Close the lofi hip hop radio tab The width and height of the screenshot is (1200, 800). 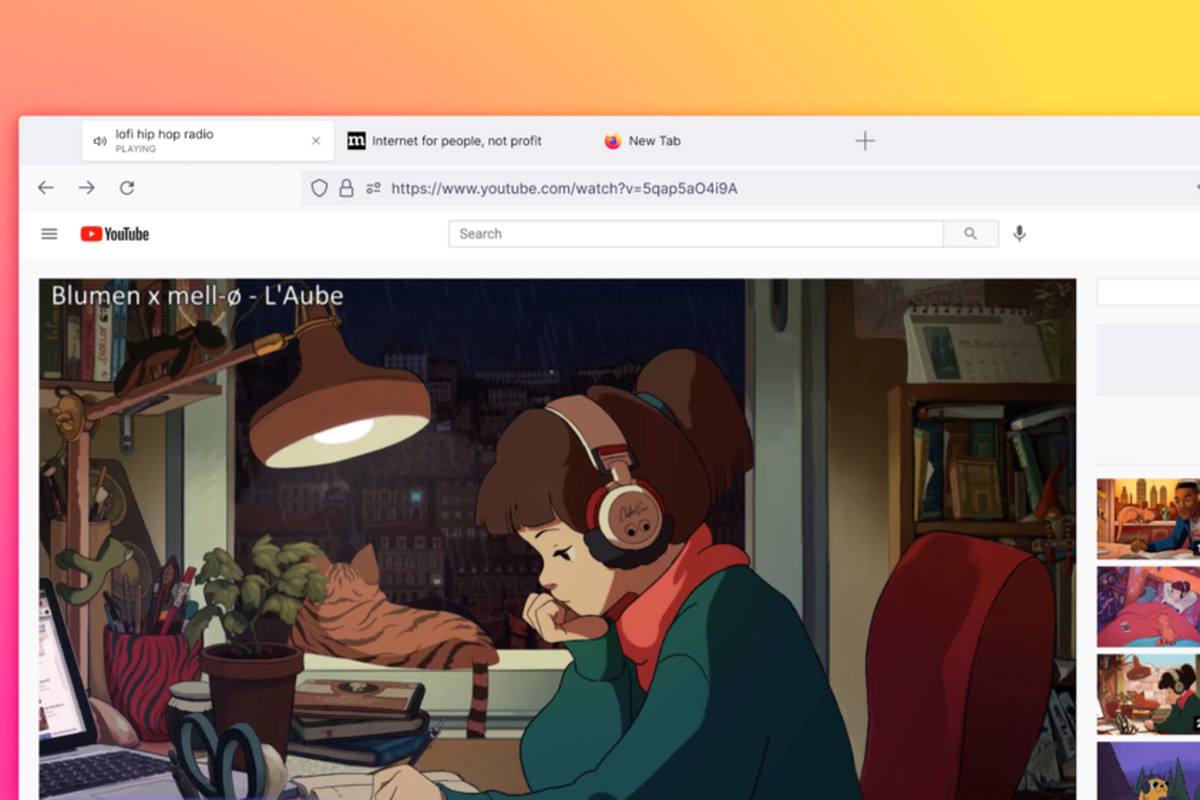(316, 141)
